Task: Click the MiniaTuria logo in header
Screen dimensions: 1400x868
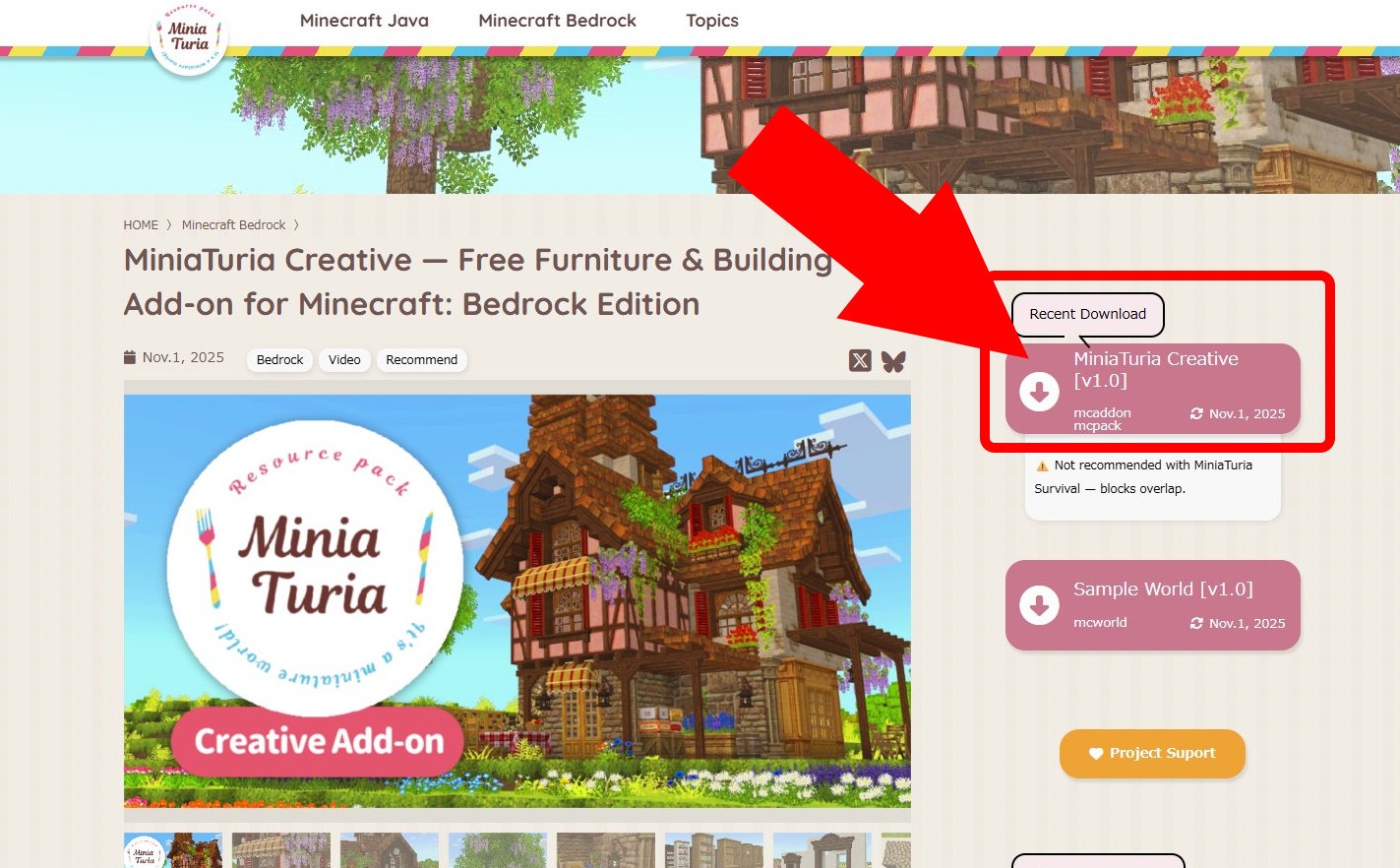Action: (x=189, y=37)
